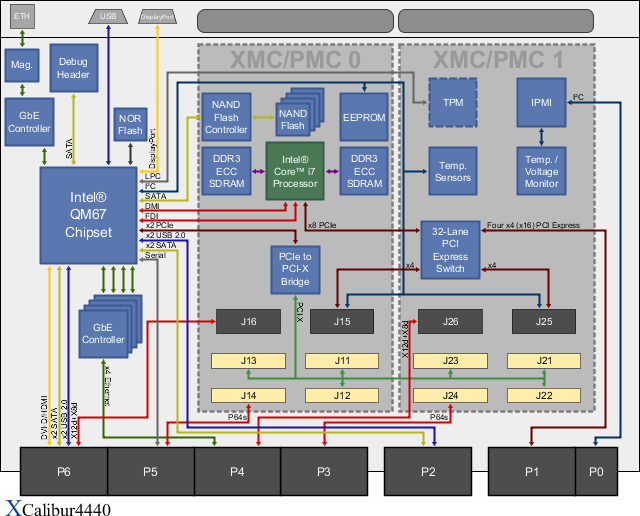Click the J25 connector
Screen dimensions: 640x516
pos(544,321)
